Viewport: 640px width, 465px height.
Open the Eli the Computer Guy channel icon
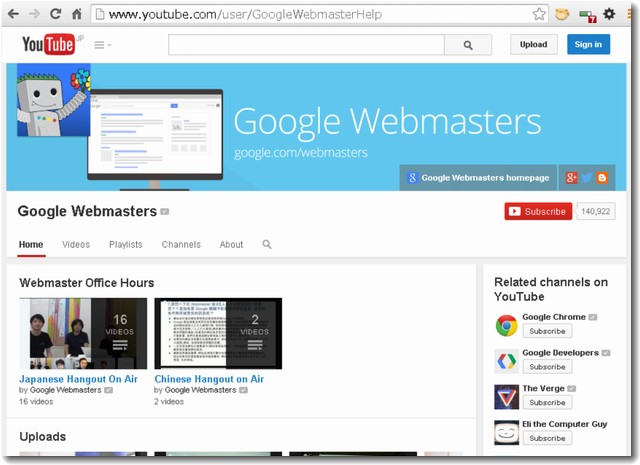pyautogui.click(x=506, y=432)
